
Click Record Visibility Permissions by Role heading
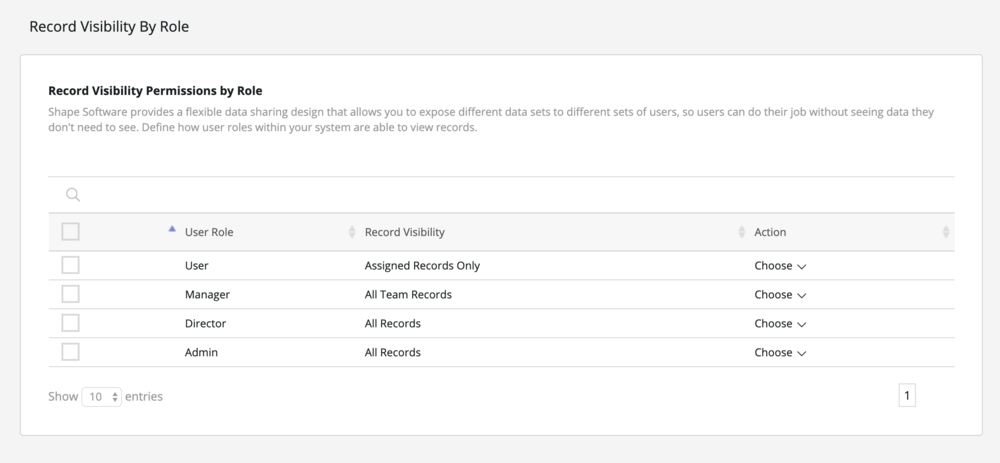(x=155, y=91)
